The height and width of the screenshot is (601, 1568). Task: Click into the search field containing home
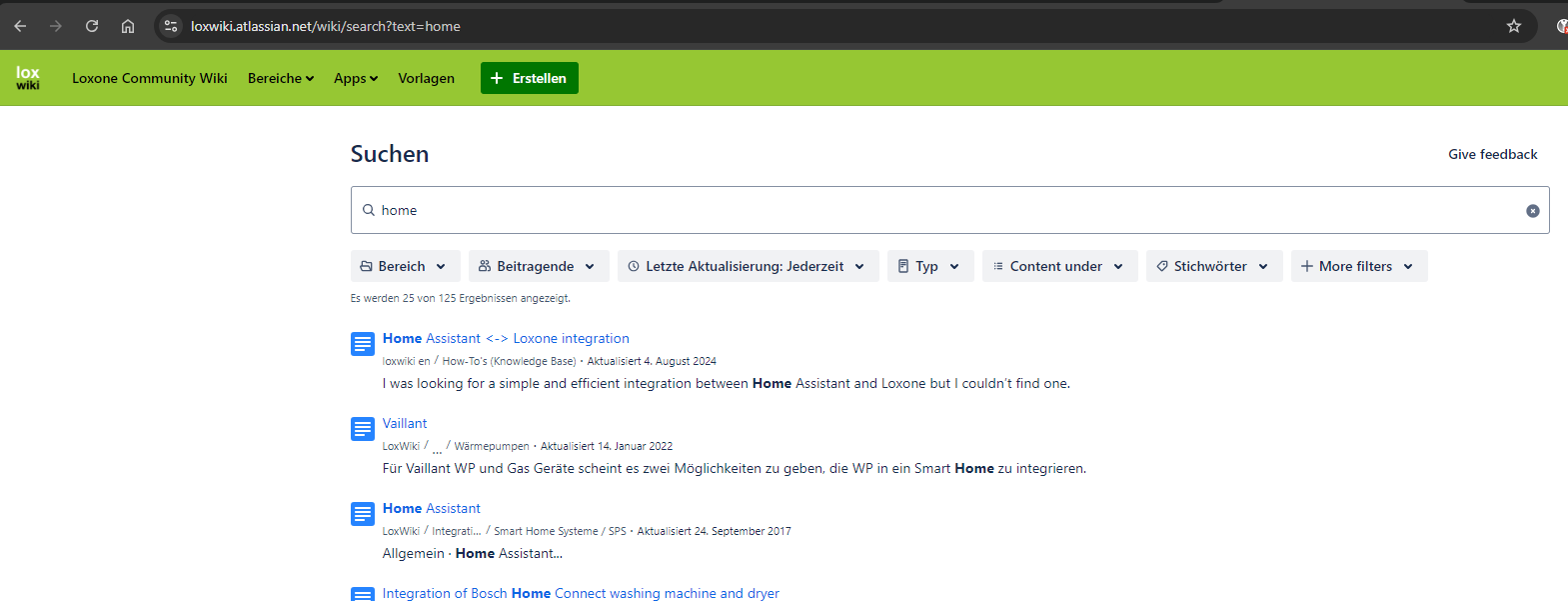pos(949,210)
